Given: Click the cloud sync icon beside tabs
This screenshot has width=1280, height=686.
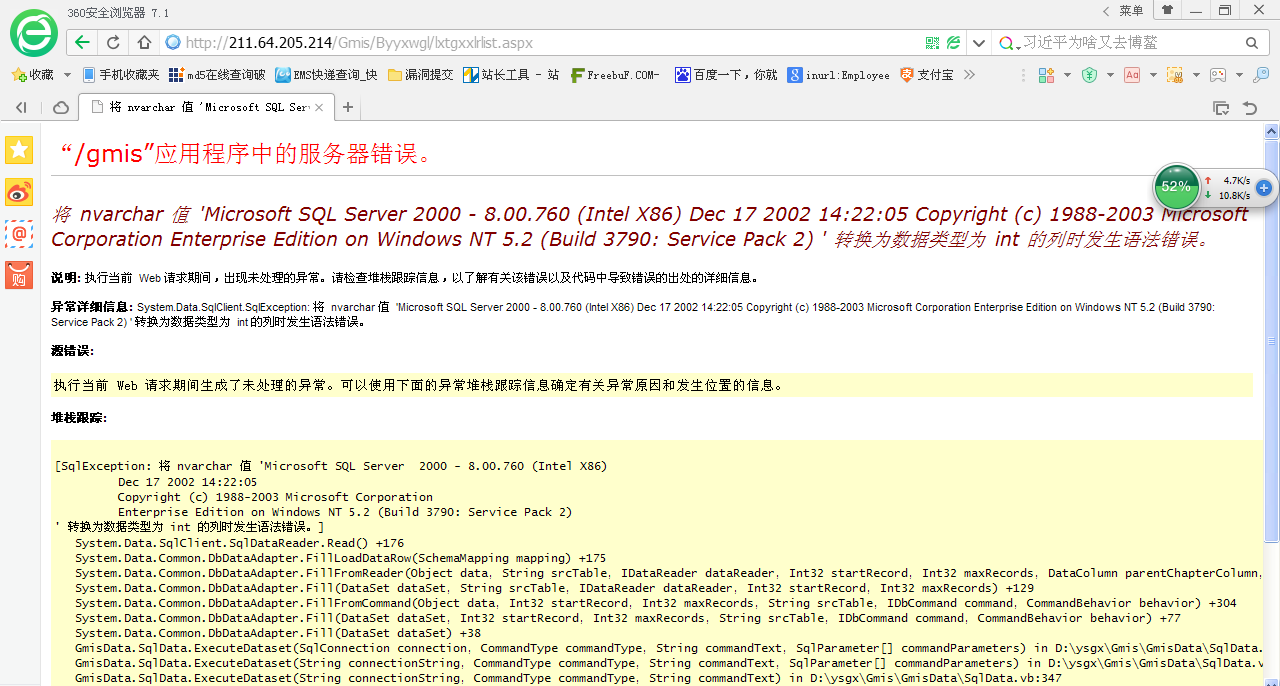Looking at the screenshot, I should tap(61, 107).
